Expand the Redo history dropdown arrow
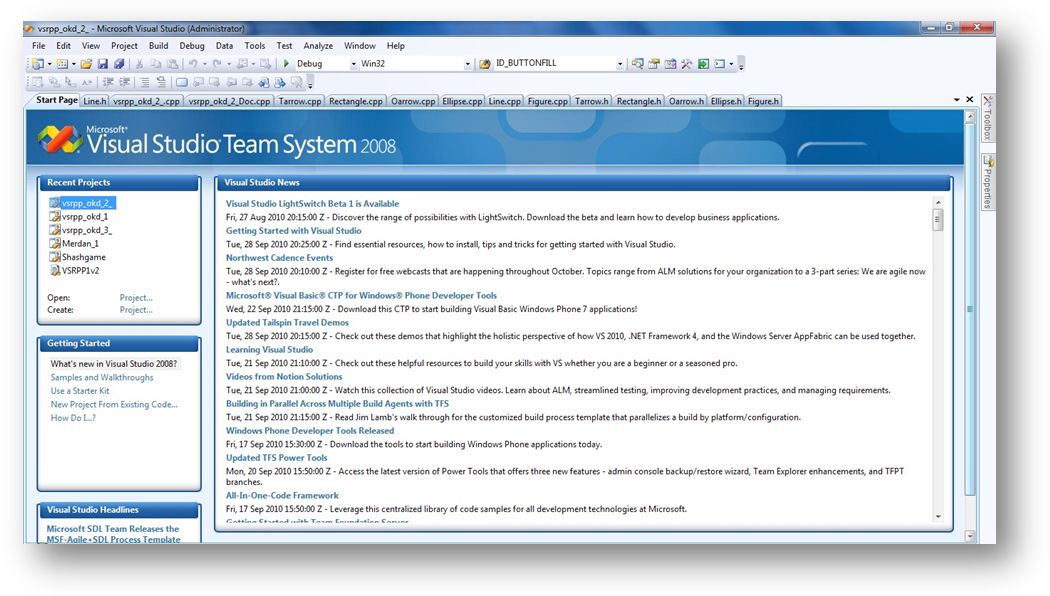1050x596 pixels. coord(228,64)
